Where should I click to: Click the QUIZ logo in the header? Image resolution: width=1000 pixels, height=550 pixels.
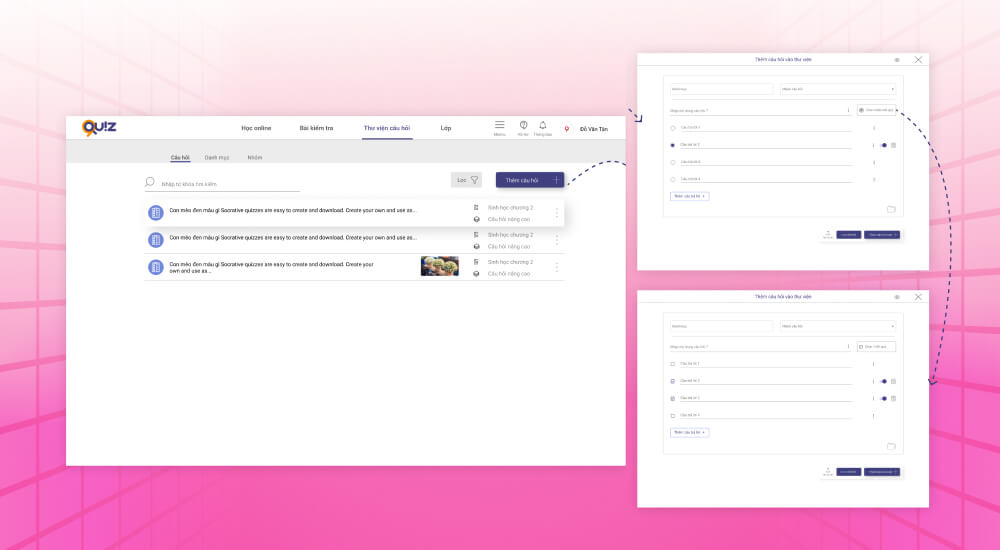tap(99, 127)
